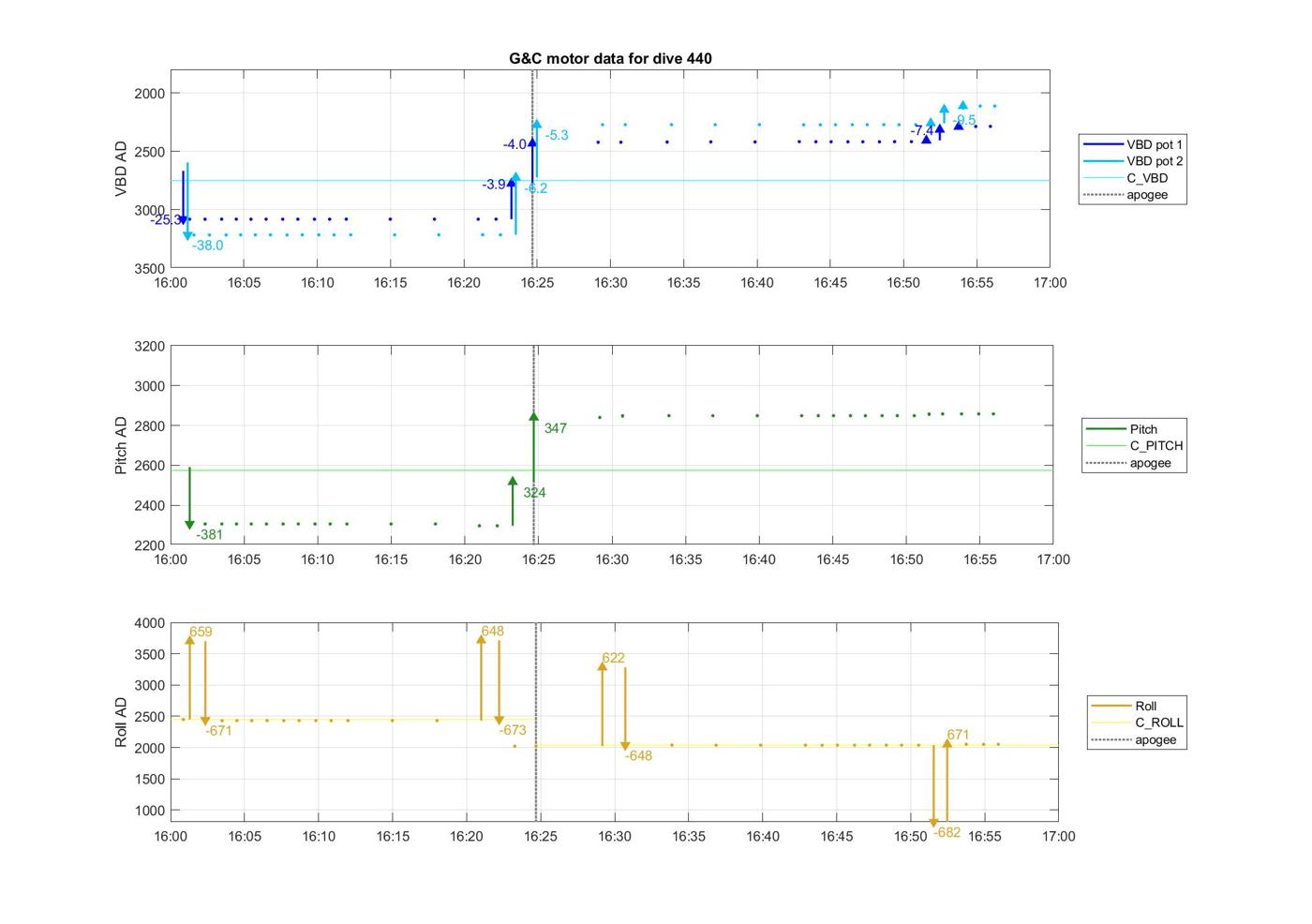1312x924 pixels.
Task: Click the "3200" tick on Pitch y-axis
Action: [149, 347]
